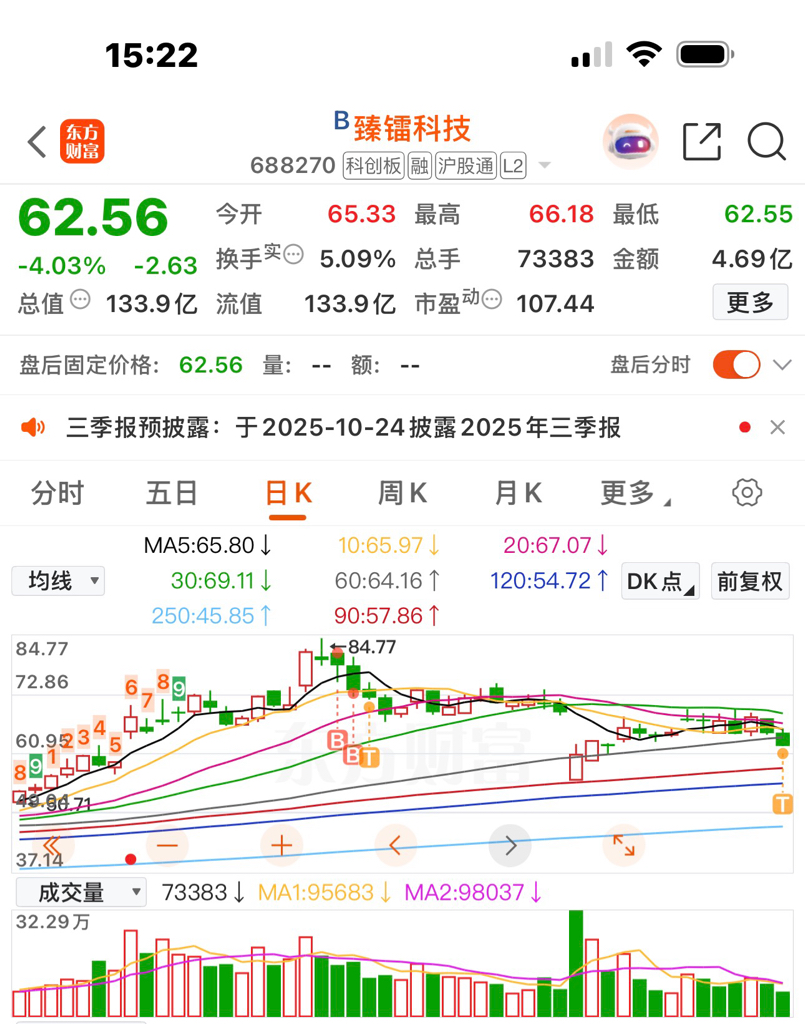Viewport: 805px width, 1024px height.
Task: Open the 成交量 indicator dropdown
Action: click(x=81, y=892)
